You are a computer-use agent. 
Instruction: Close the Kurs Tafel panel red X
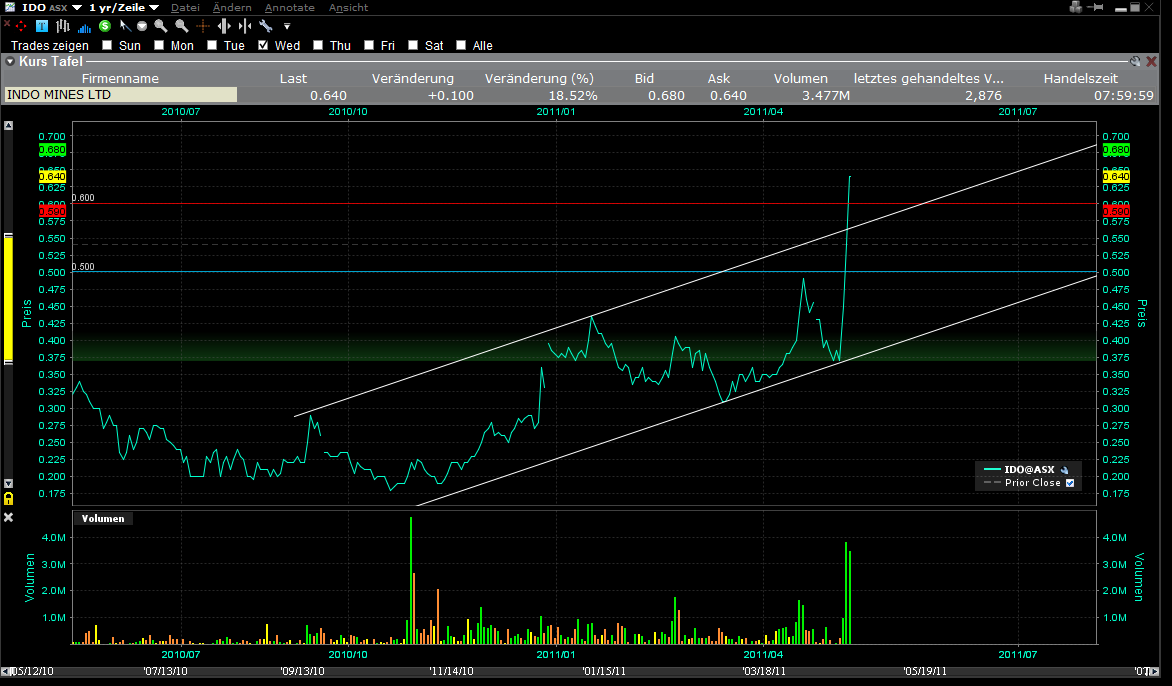1152,61
